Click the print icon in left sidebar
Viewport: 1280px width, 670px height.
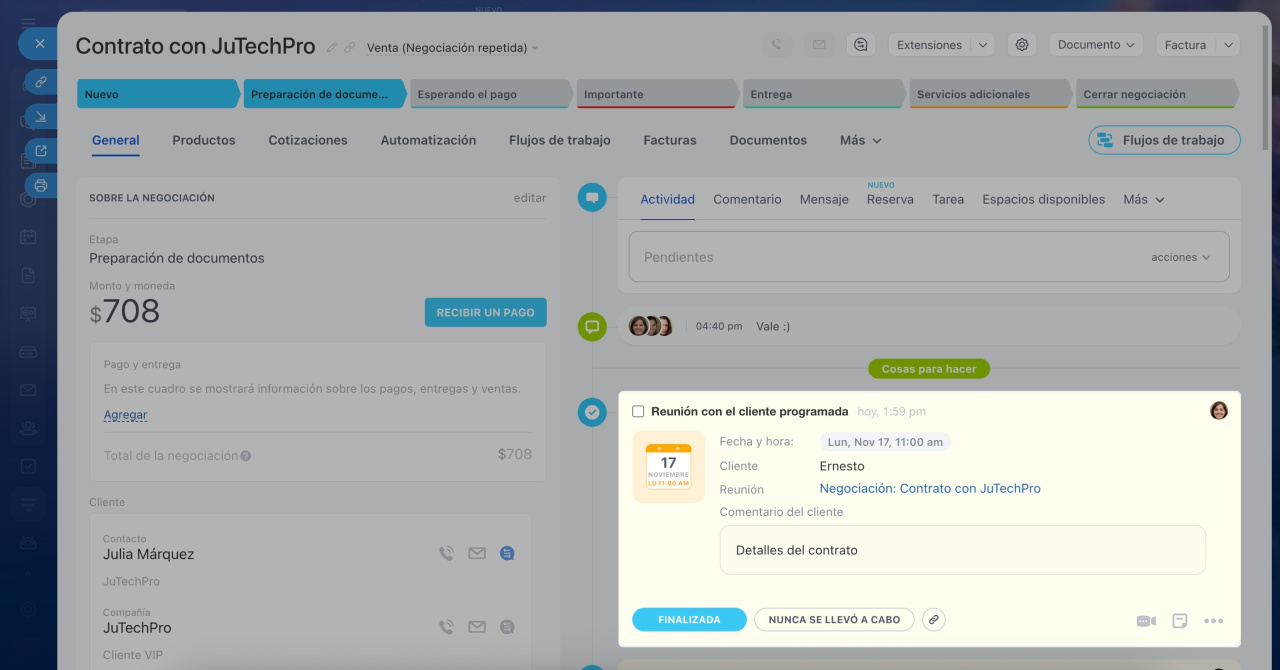[41, 185]
